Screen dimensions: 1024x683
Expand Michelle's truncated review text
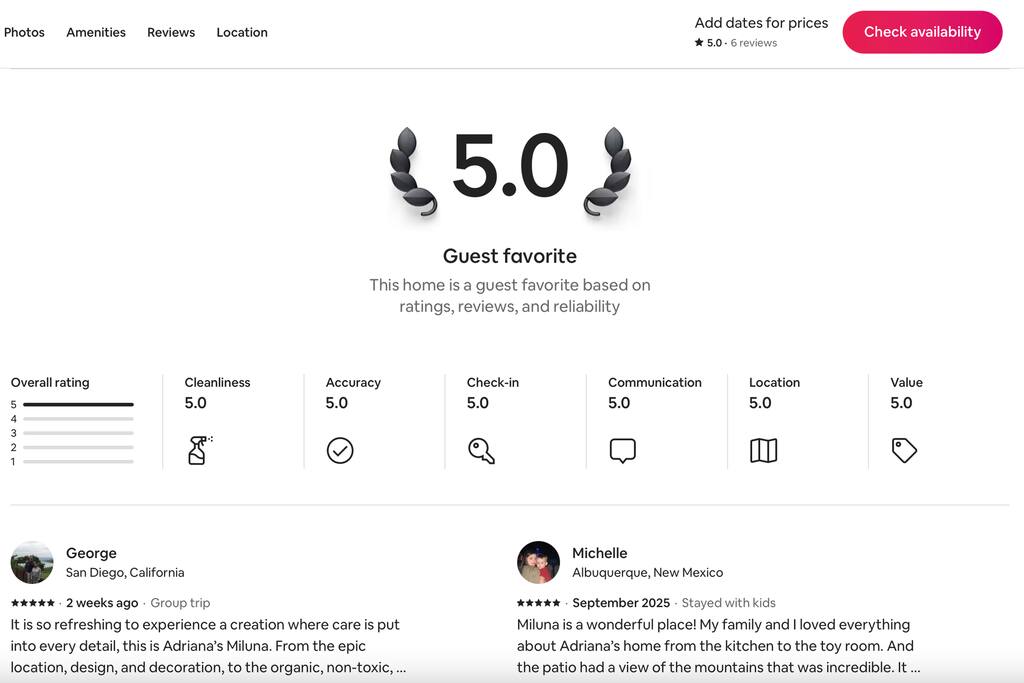coord(915,668)
